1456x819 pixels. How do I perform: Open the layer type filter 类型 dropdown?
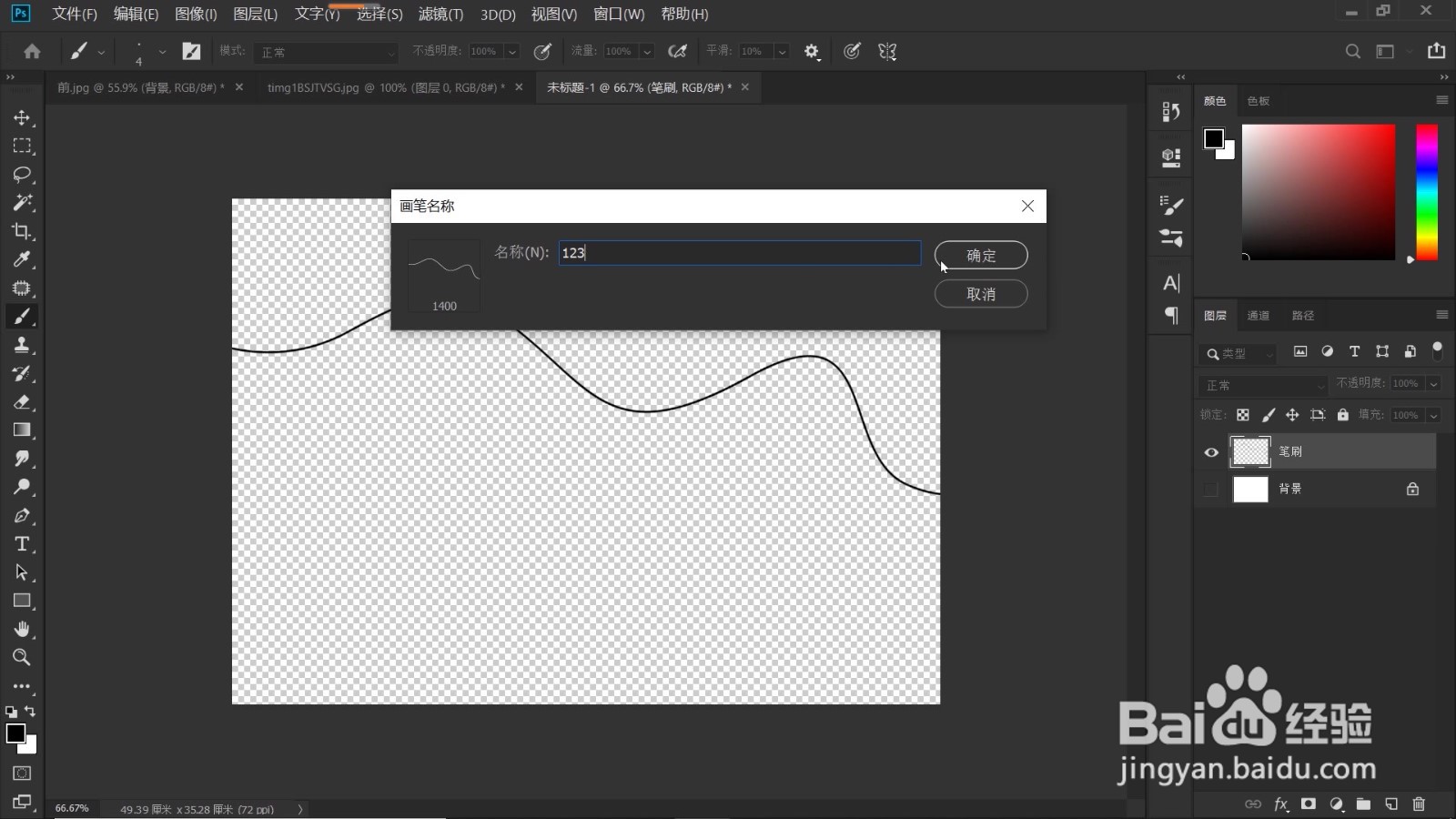pos(1239,353)
